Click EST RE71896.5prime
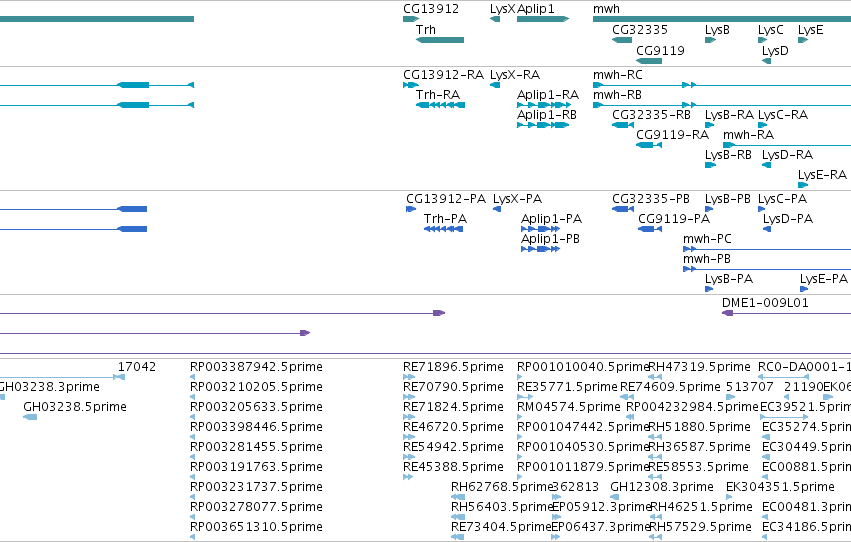The image size is (851, 542). [453, 367]
